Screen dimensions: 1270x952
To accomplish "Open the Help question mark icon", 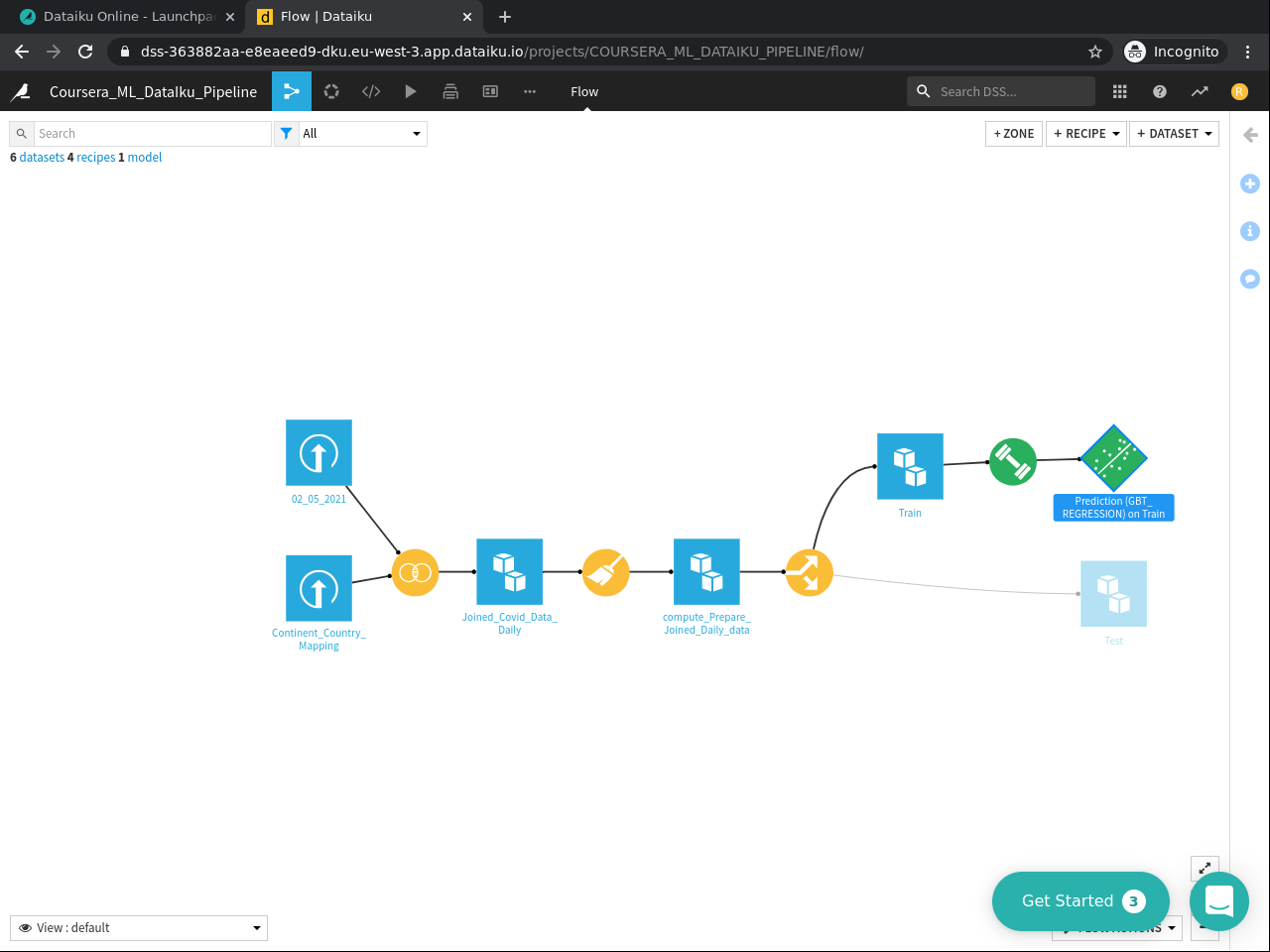I will click(x=1160, y=91).
